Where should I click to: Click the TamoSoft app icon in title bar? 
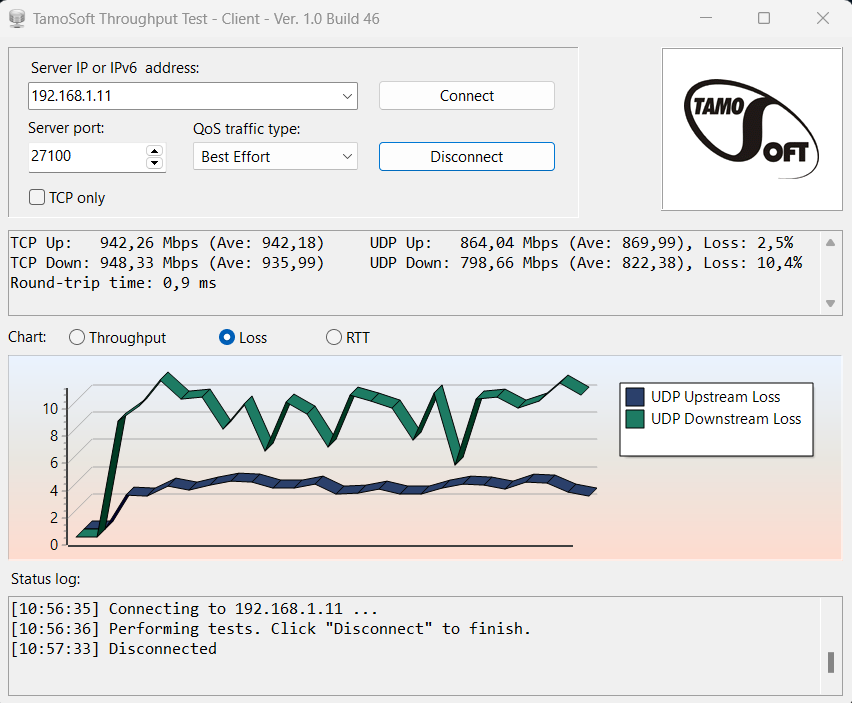pyautogui.click(x=17, y=18)
